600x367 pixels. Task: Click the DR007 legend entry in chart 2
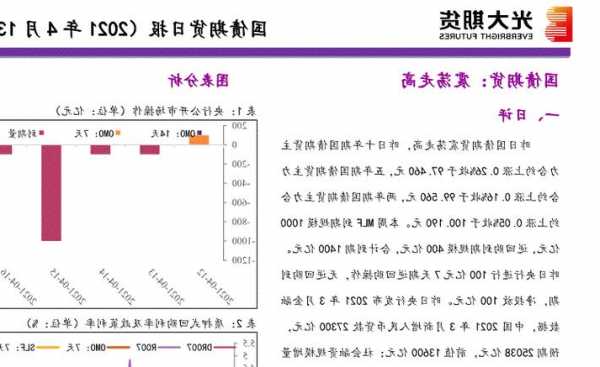[x=212, y=347]
